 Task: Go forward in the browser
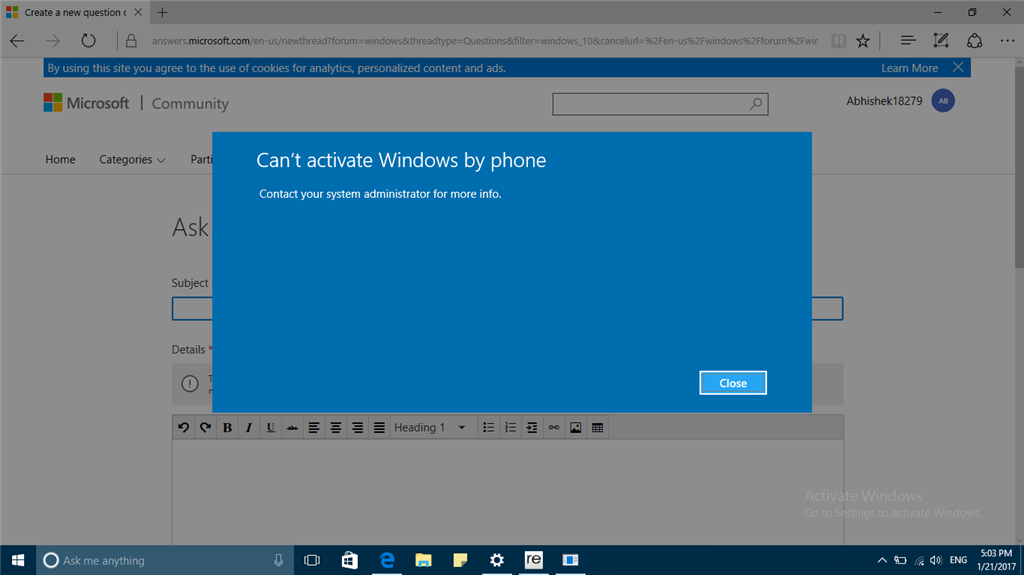point(53,41)
